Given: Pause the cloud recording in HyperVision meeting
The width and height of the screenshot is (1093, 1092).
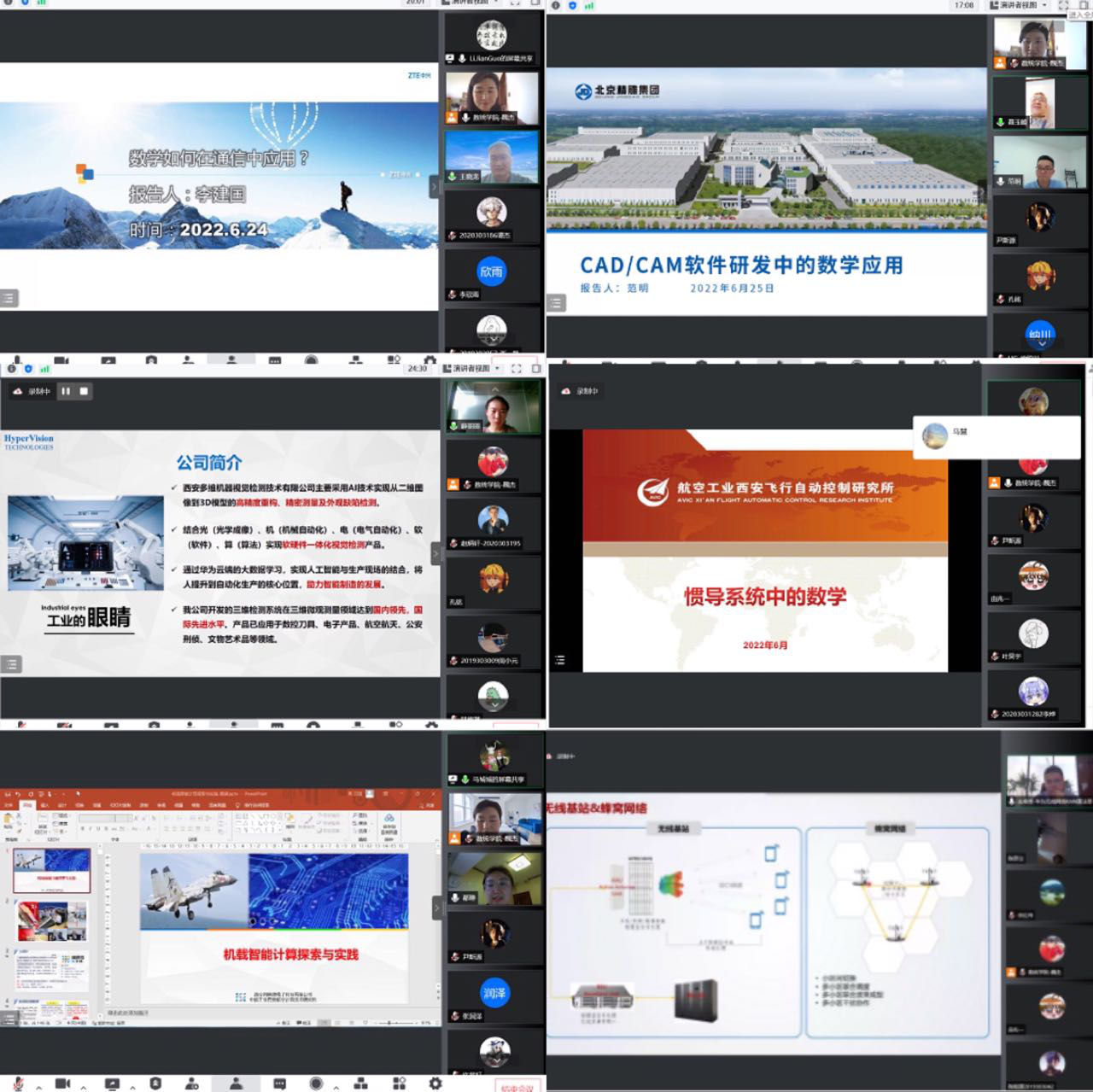Looking at the screenshot, I should pos(66,391).
